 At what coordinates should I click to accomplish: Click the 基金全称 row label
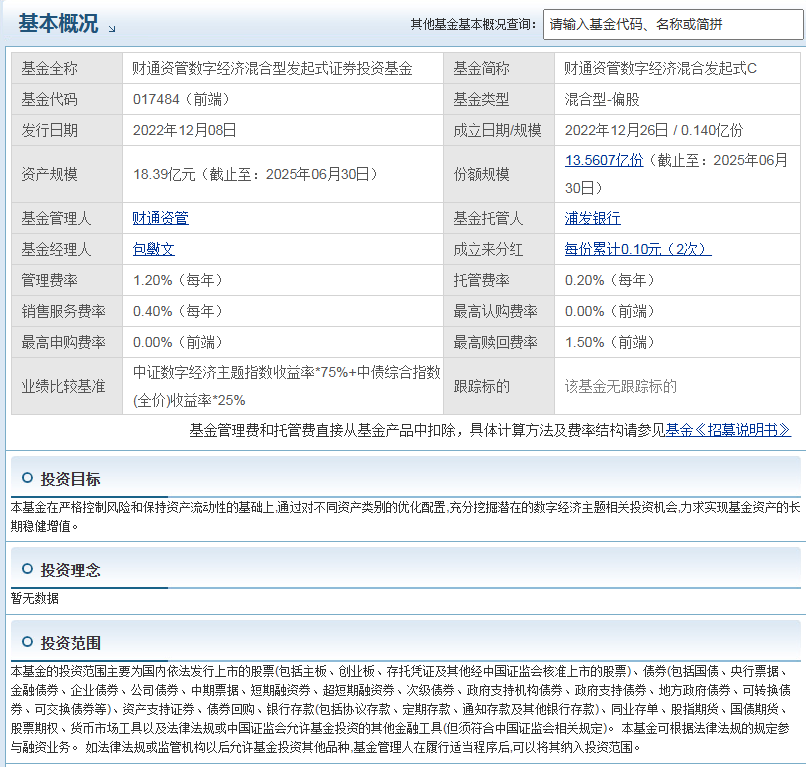point(49,68)
